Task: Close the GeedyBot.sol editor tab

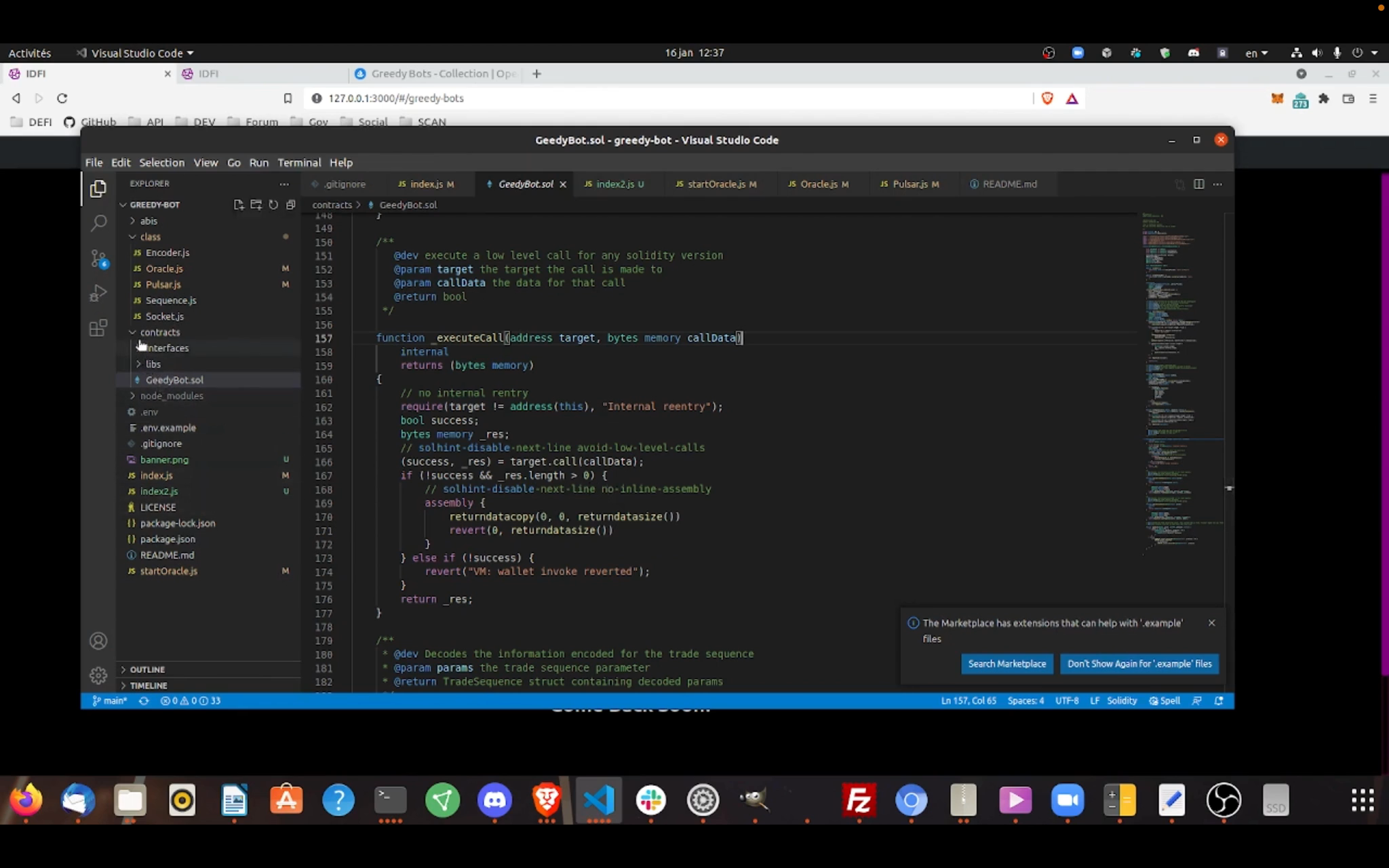Action: point(563,184)
